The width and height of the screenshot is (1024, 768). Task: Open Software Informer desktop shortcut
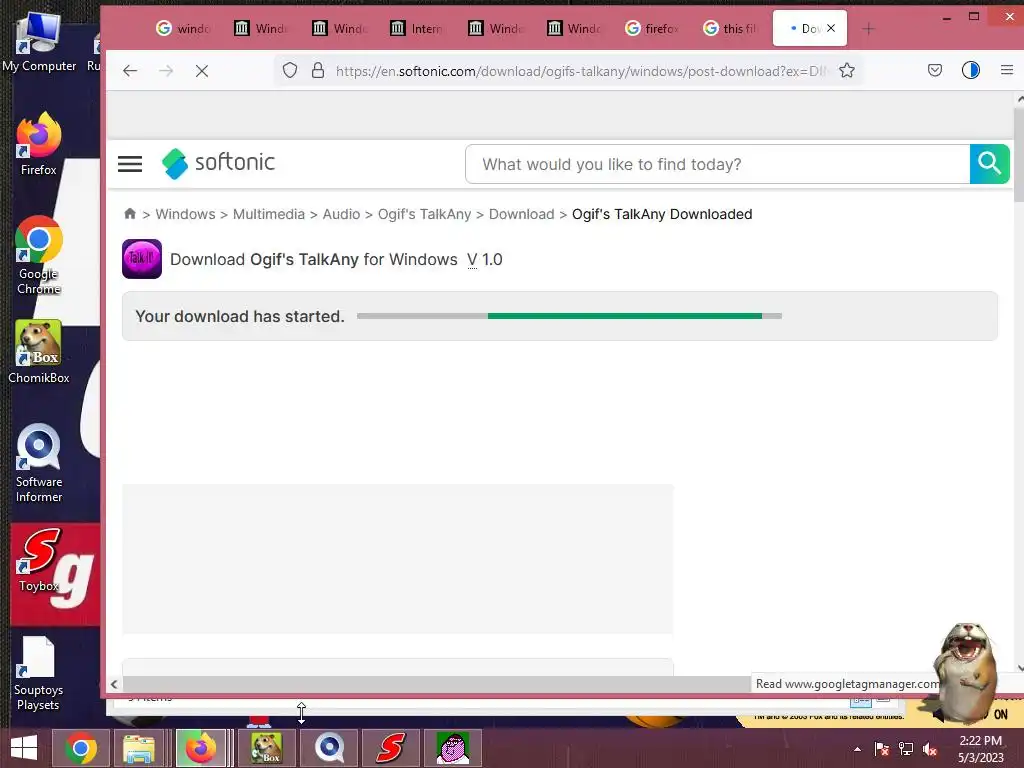coord(39,463)
